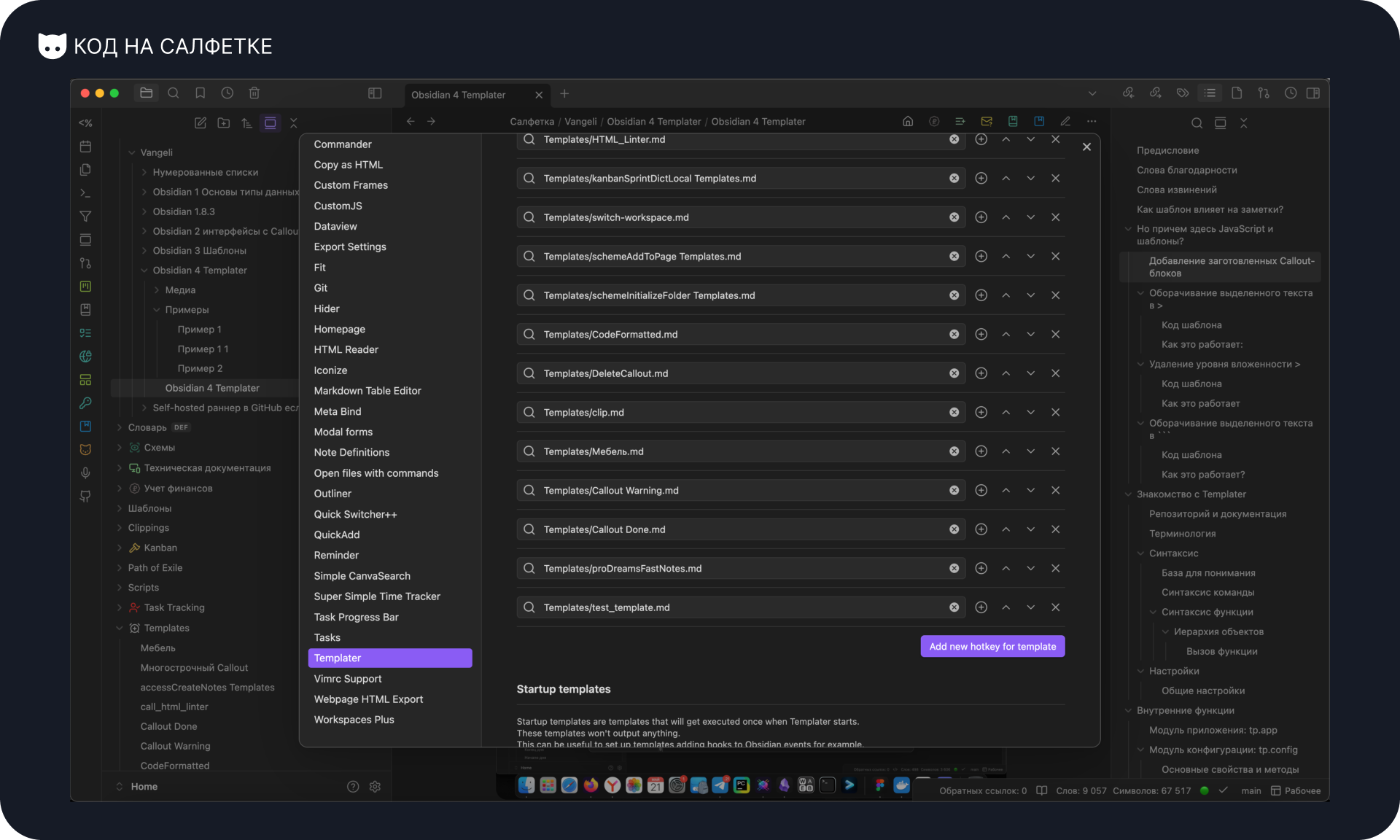Open command palette terminal icon in ribbon
This screenshot has width=1400, height=840.
tap(85, 193)
